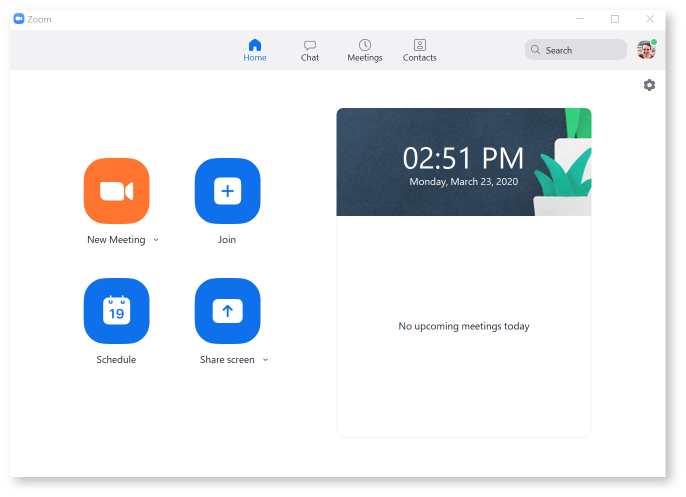Maximize the Zoom window
This screenshot has height=497, width=686.
[x=615, y=19]
